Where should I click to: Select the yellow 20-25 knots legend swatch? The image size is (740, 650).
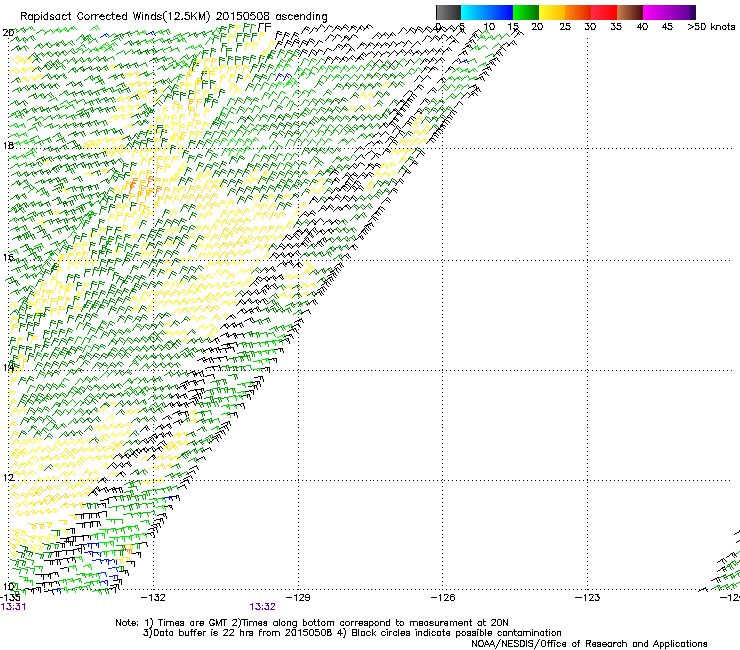[552, 12]
